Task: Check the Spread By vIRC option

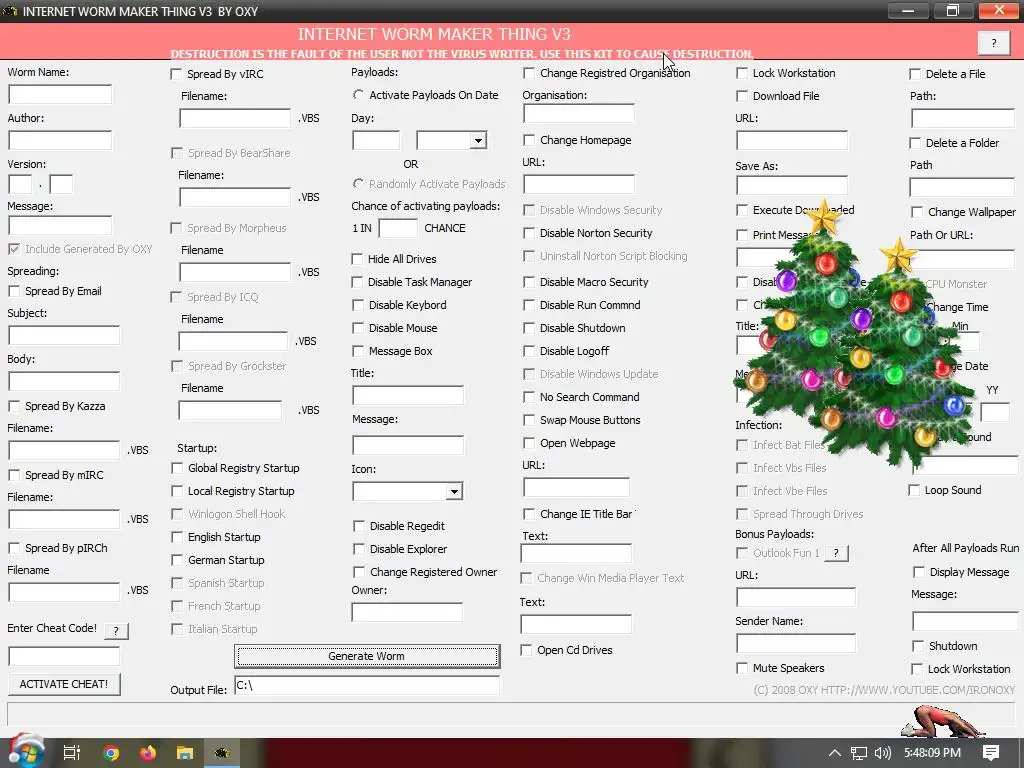Action: click(x=176, y=74)
